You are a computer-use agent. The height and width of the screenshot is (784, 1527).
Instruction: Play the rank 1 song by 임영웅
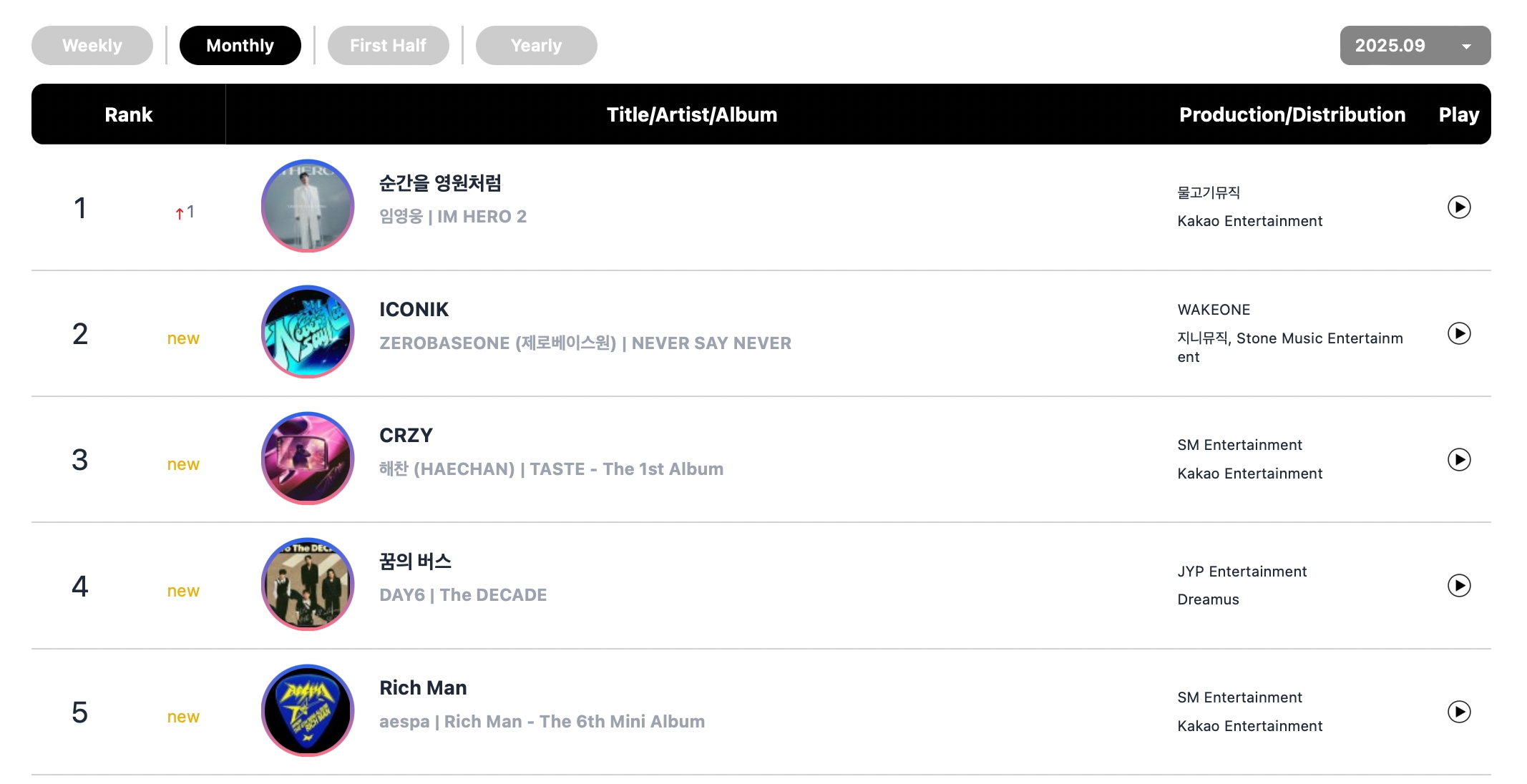[x=1458, y=207]
